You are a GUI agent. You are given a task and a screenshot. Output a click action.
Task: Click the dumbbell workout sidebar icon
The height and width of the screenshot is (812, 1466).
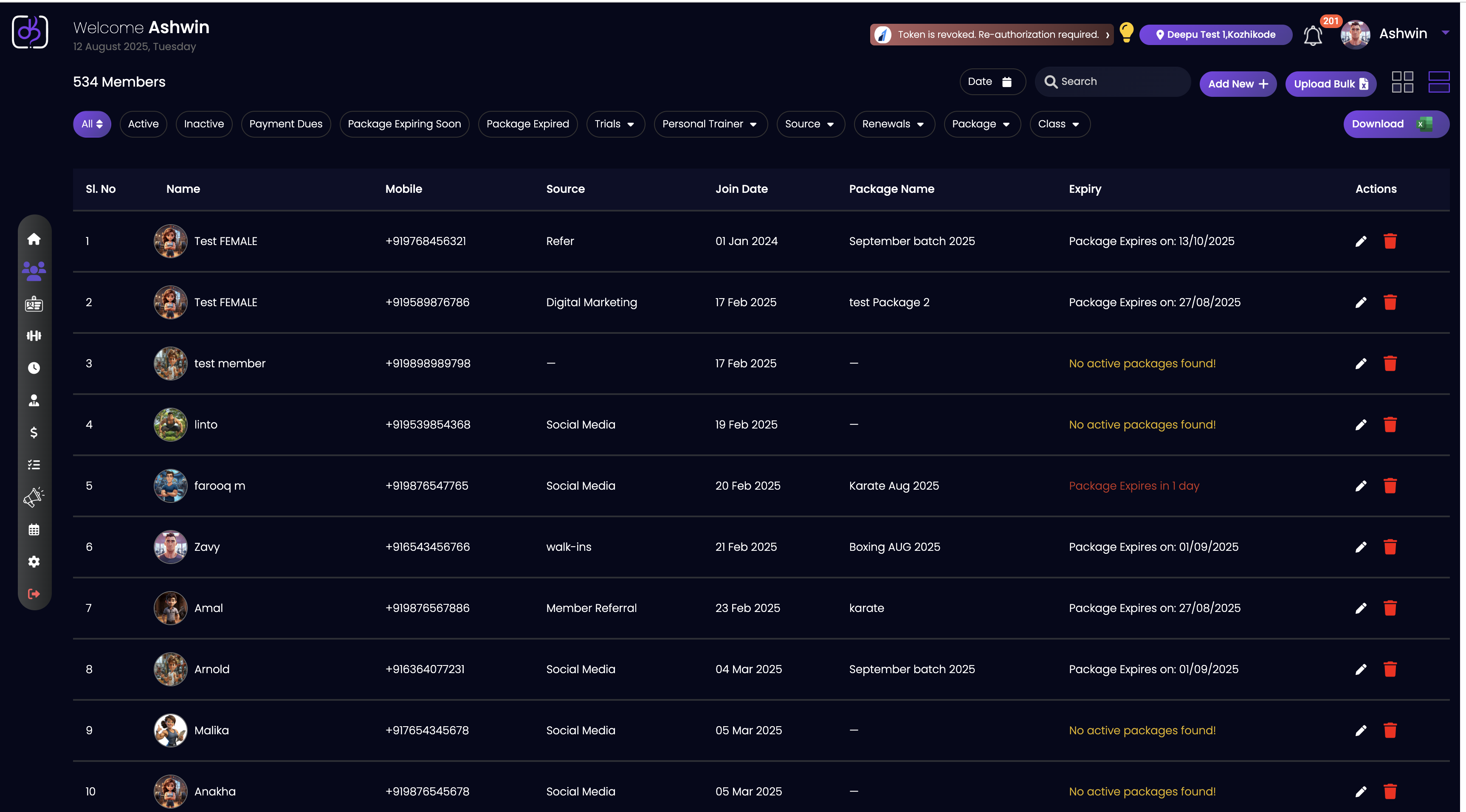pos(34,336)
